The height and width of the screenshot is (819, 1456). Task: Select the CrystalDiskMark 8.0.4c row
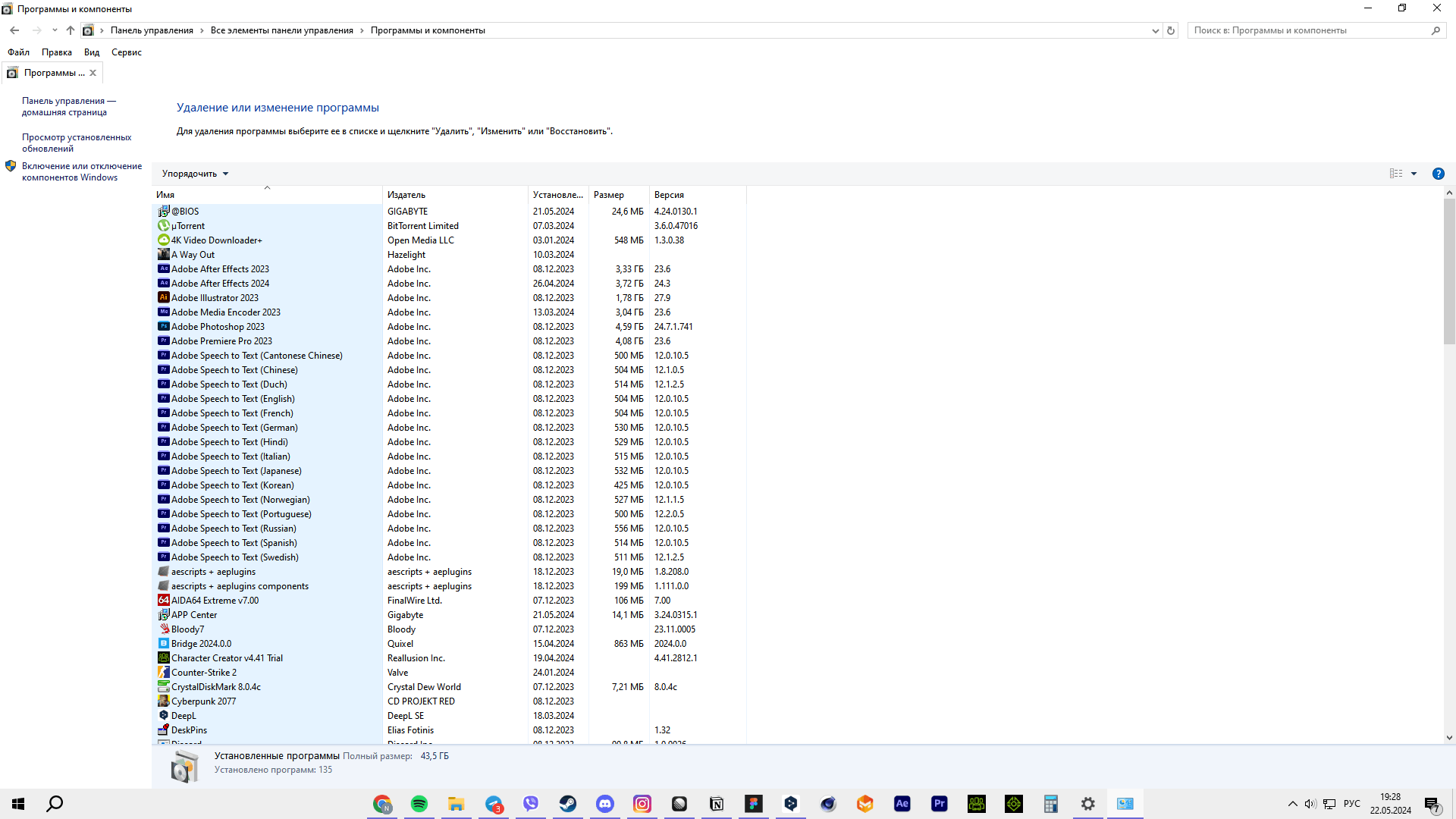pos(449,687)
